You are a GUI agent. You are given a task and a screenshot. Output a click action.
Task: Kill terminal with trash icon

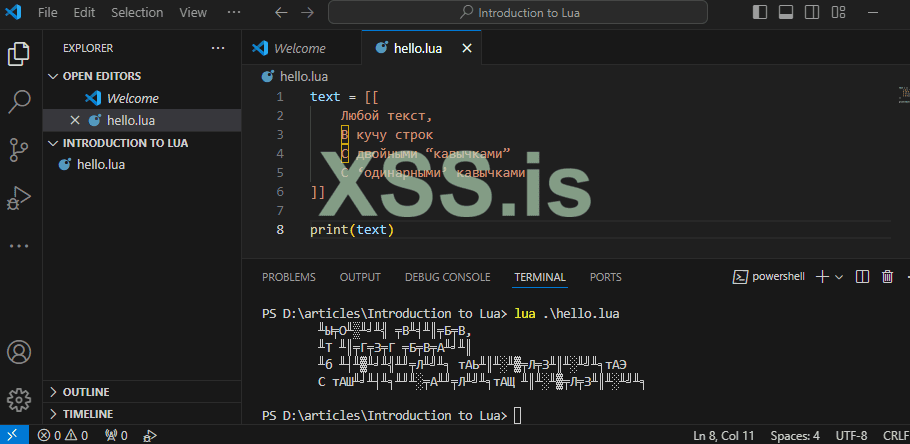886,277
